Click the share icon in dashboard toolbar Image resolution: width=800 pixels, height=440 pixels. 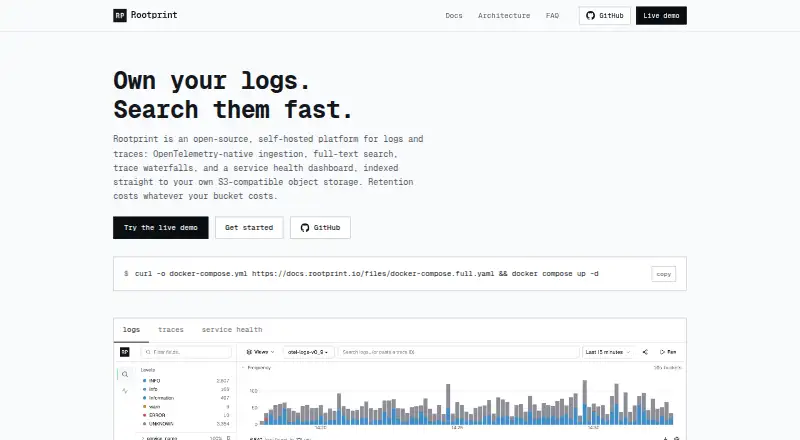[645, 352]
